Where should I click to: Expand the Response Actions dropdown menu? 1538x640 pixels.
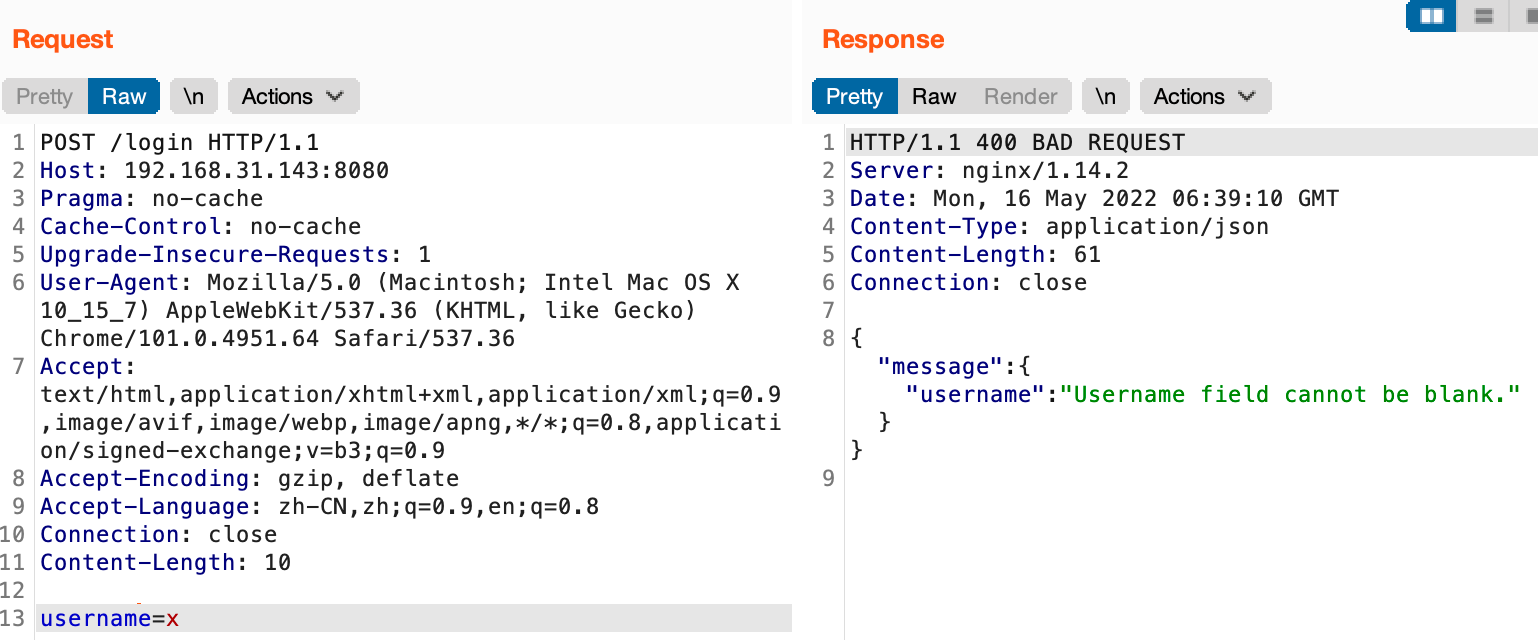click(x=1205, y=96)
